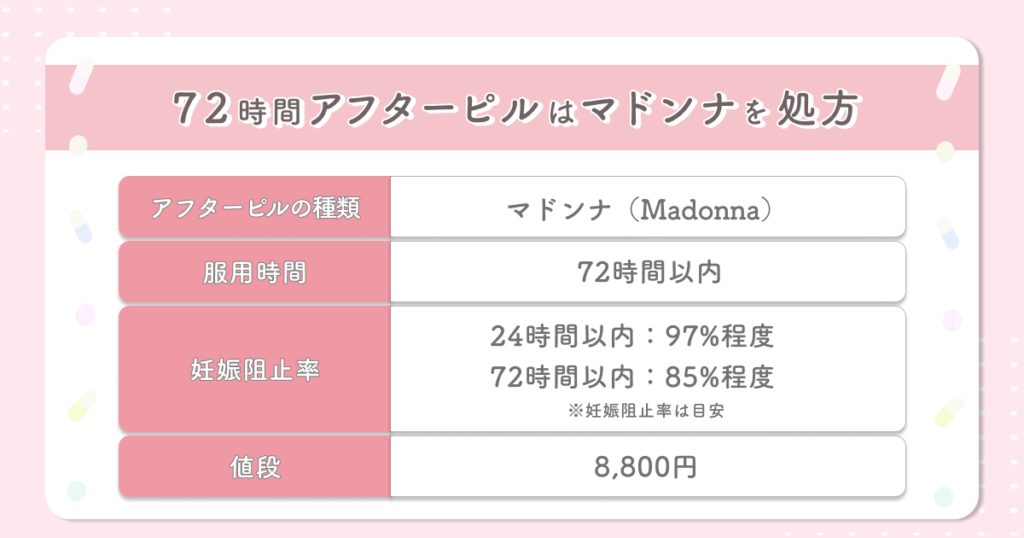The image size is (1024, 538).
Task: Click the banner title 72時間アフターピルはマドンナを処方
Action: click(516, 108)
